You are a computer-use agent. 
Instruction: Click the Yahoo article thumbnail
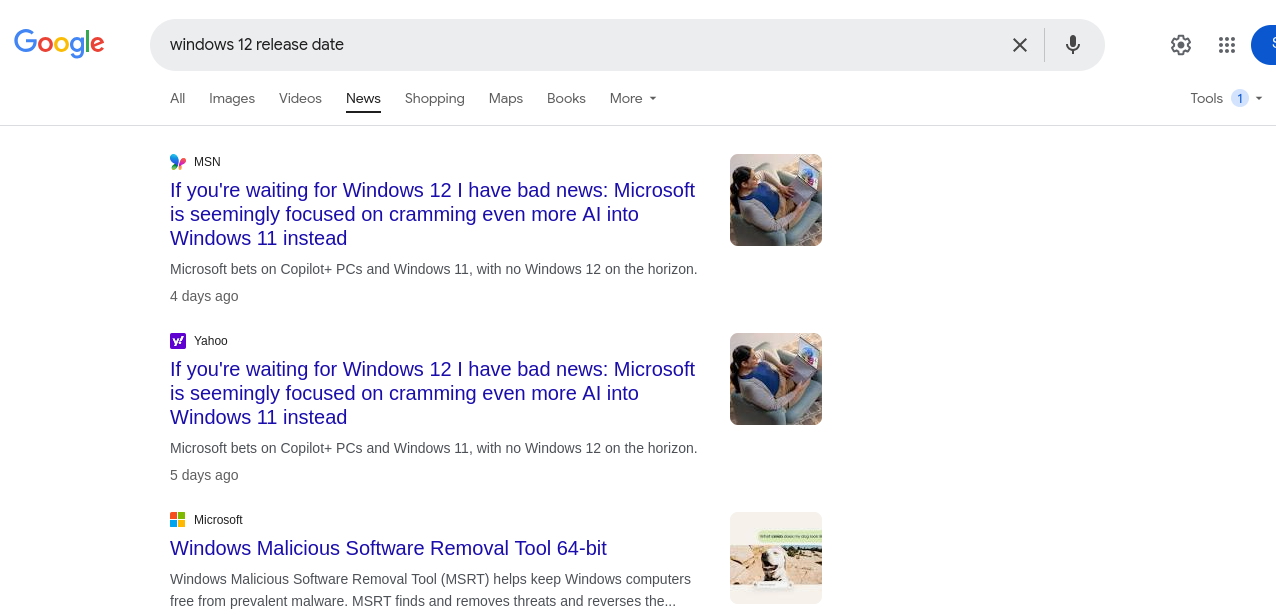(x=776, y=379)
